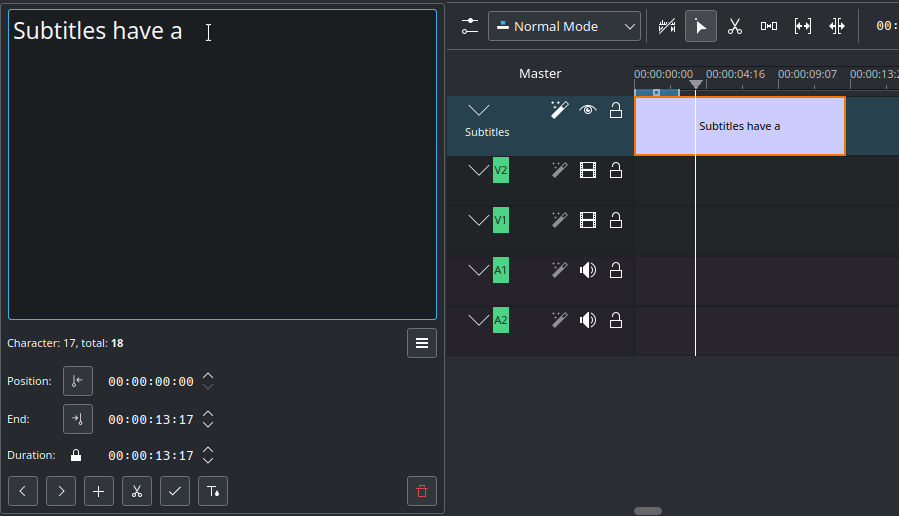Image resolution: width=899 pixels, height=516 pixels.
Task: Click the Master label in timeline header
Action: coord(540,74)
